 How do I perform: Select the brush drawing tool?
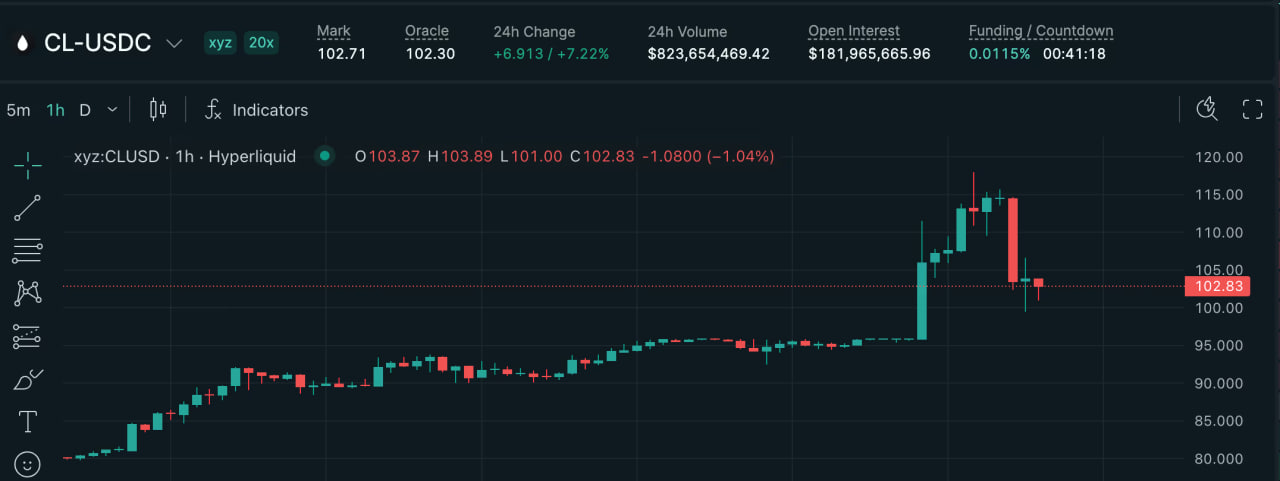point(28,380)
